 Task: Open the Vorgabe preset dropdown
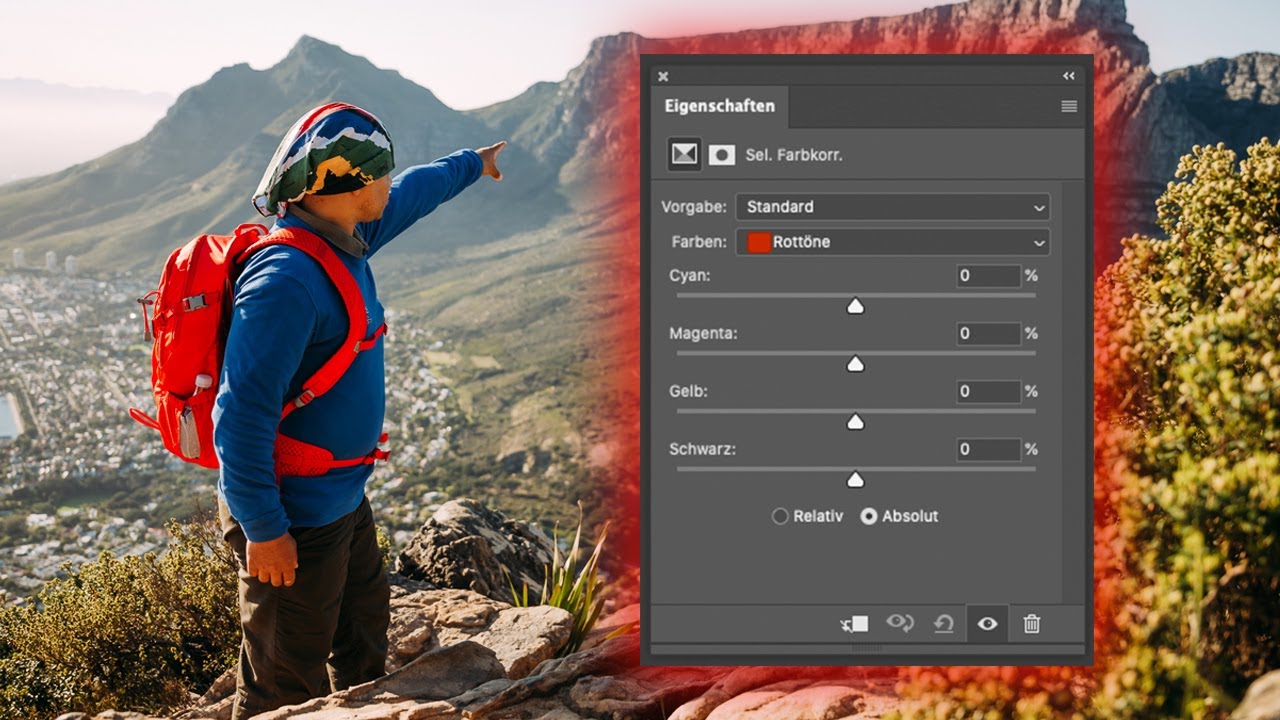coord(893,207)
